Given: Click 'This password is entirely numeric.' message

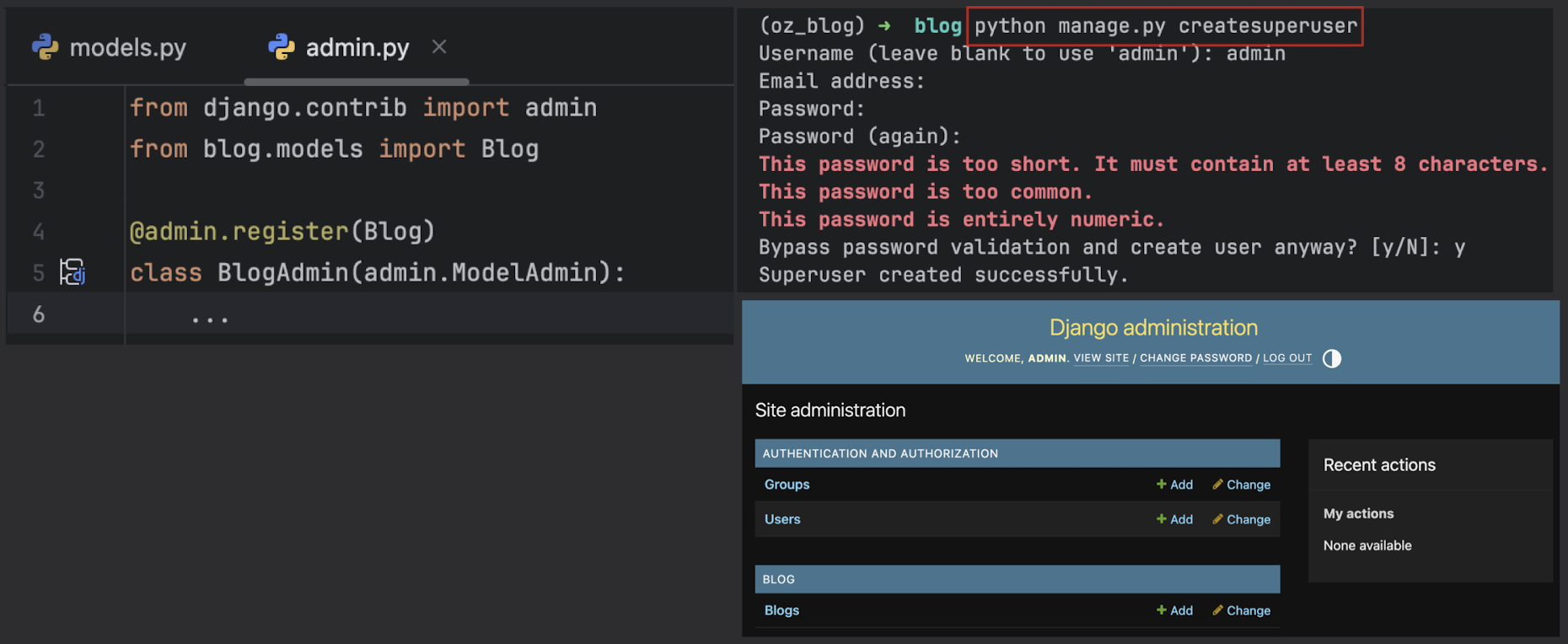Looking at the screenshot, I should [961, 220].
